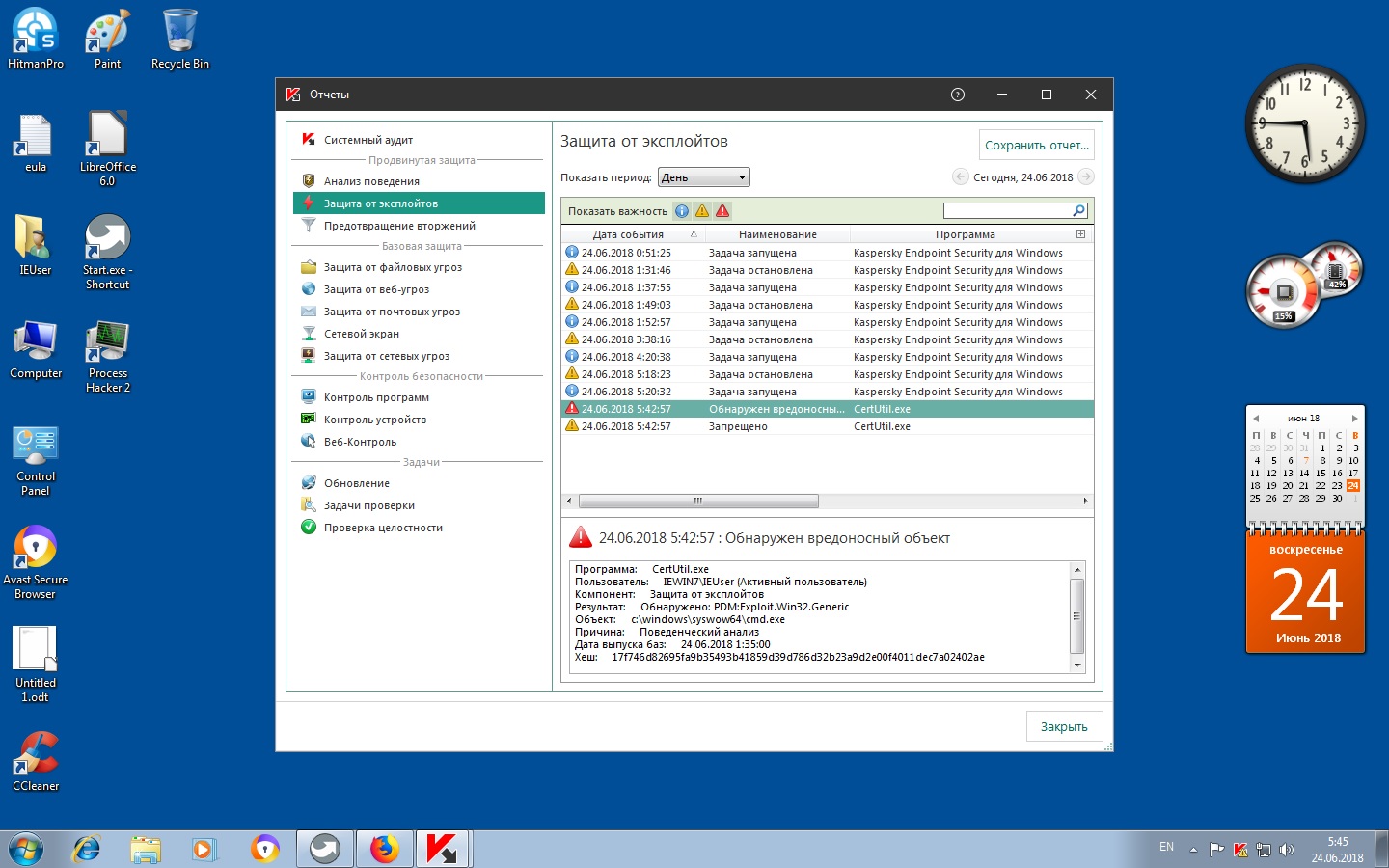Click horizontal scrollbar right arrow in table
Image resolution: width=1389 pixels, height=868 pixels.
click(1086, 502)
